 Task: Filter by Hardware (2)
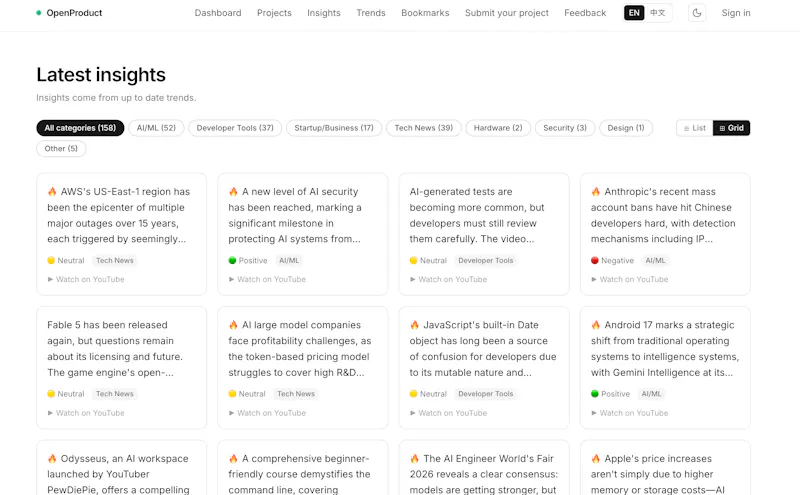pos(498,128)
